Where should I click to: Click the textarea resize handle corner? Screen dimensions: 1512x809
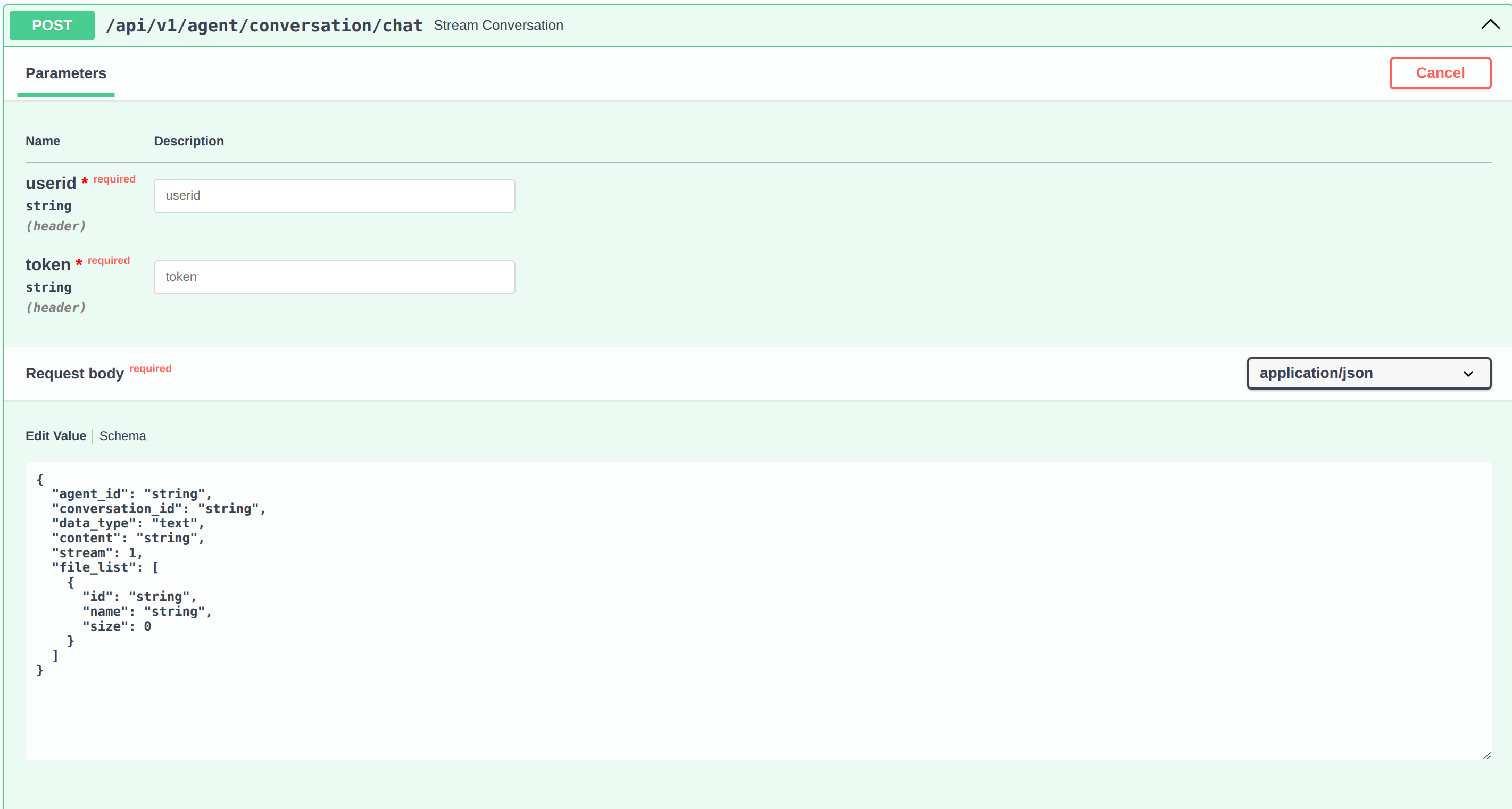1486,756
